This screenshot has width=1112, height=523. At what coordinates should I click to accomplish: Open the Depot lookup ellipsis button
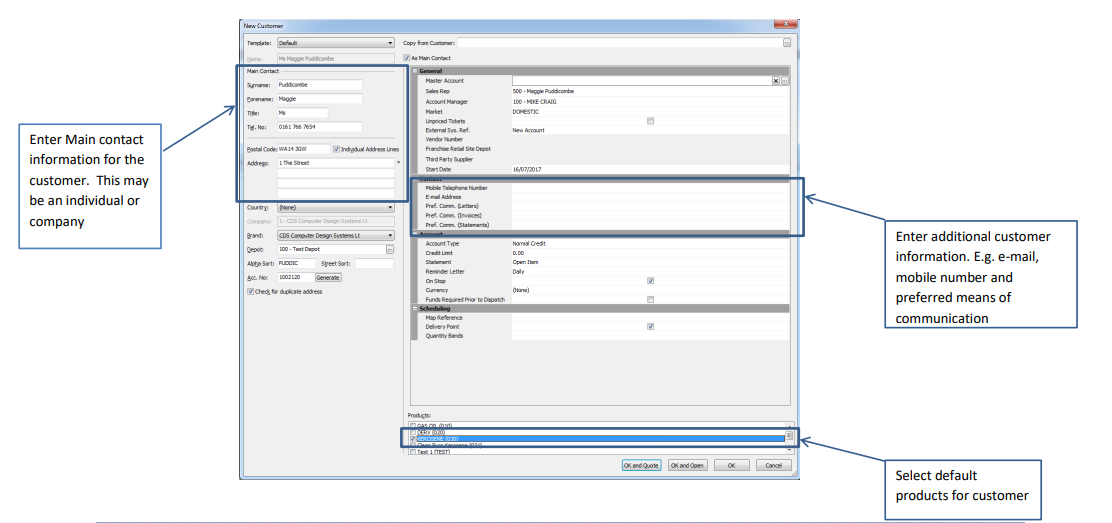coord(390,249)
